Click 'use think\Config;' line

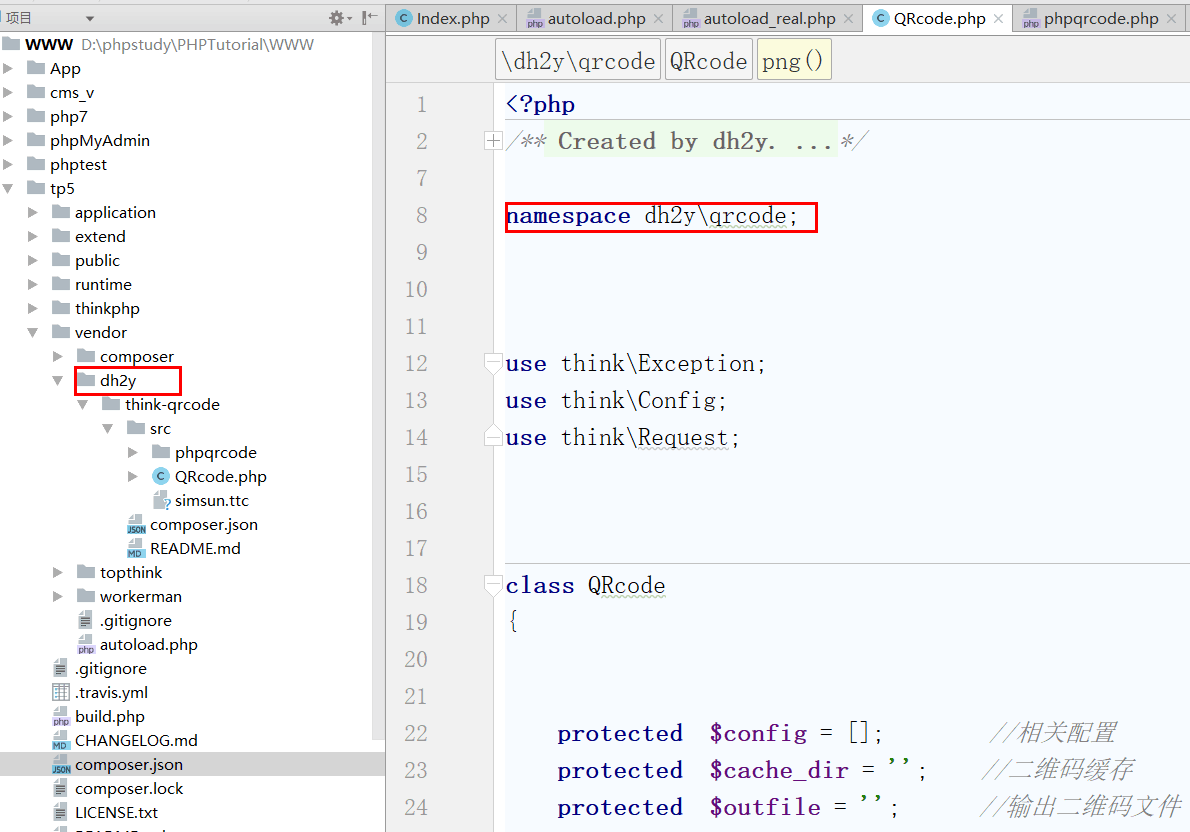(x=615, y=401)
